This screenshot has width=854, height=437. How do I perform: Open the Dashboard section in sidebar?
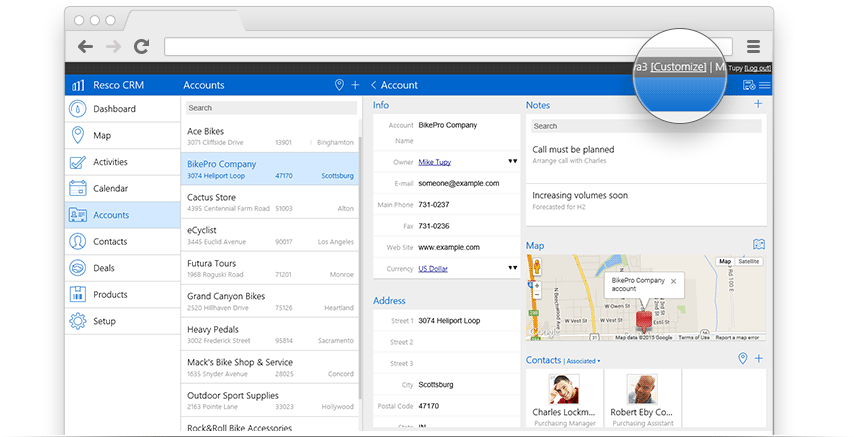click(x=112, y=109)
